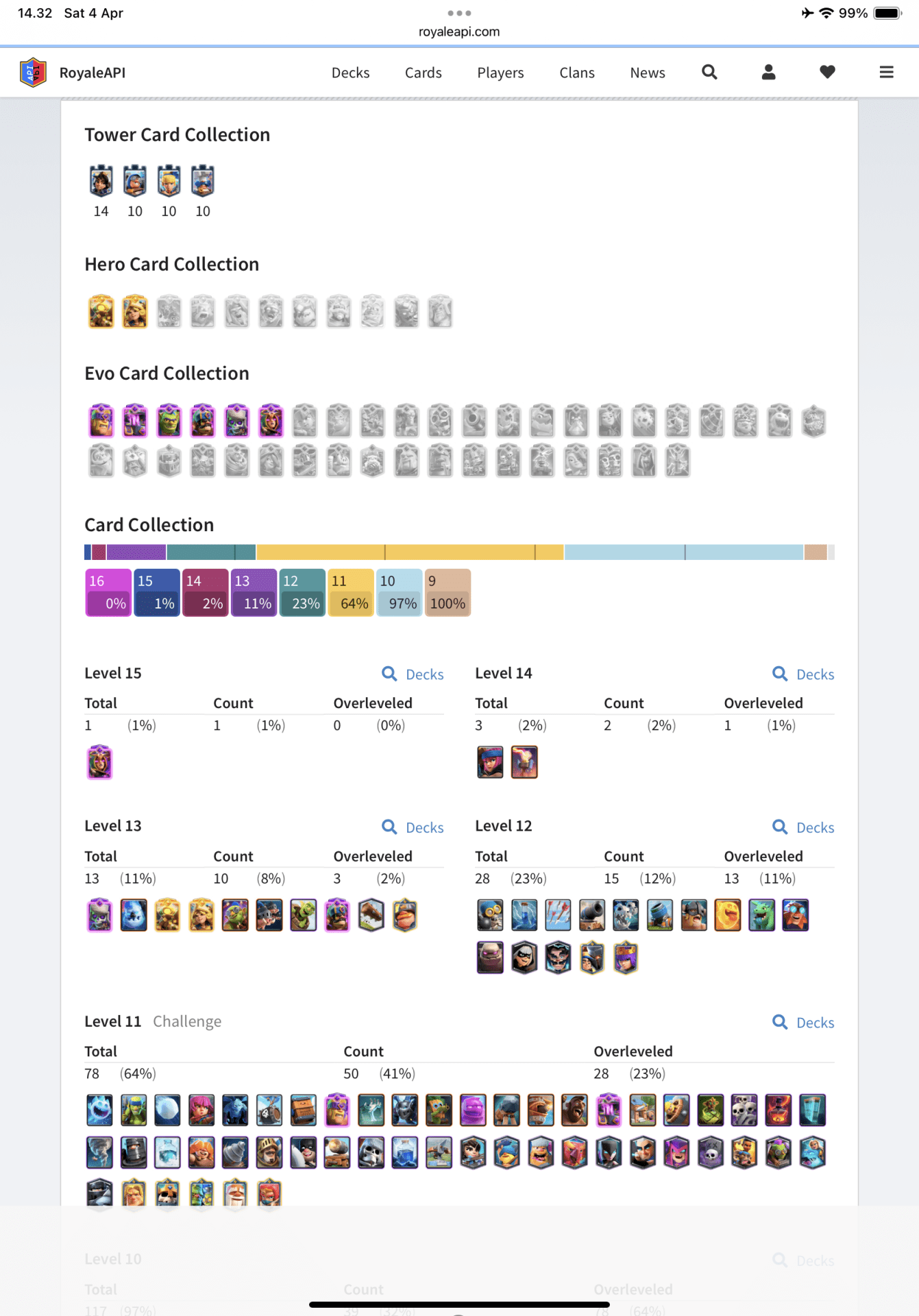
Task: Open the hamburger menu
Action: (886, 73)
